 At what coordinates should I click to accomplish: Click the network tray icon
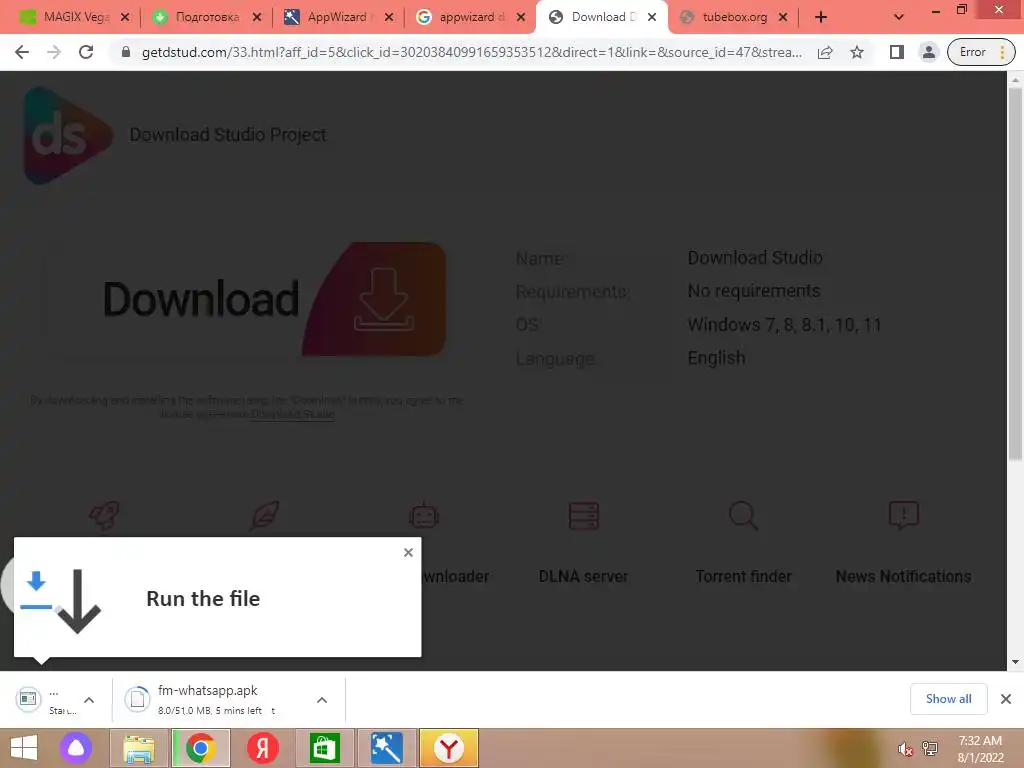tap(930, 749)
